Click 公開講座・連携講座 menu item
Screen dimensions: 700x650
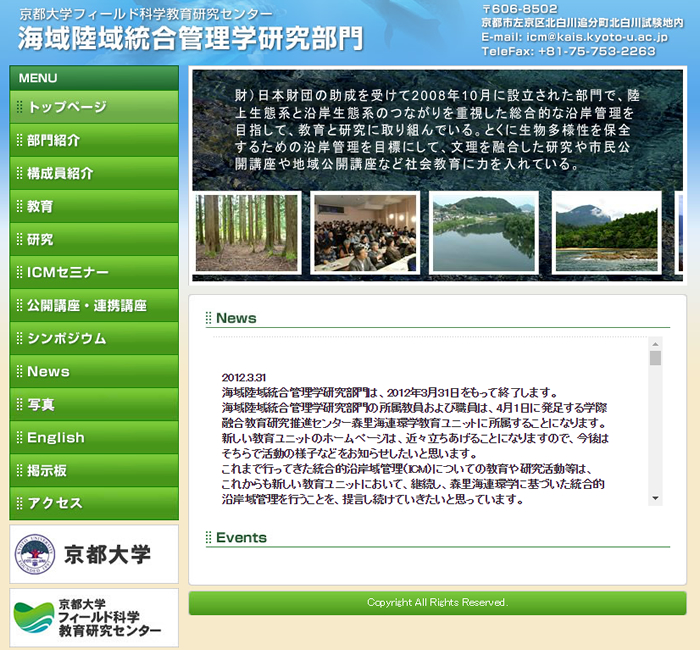point(93,305)
